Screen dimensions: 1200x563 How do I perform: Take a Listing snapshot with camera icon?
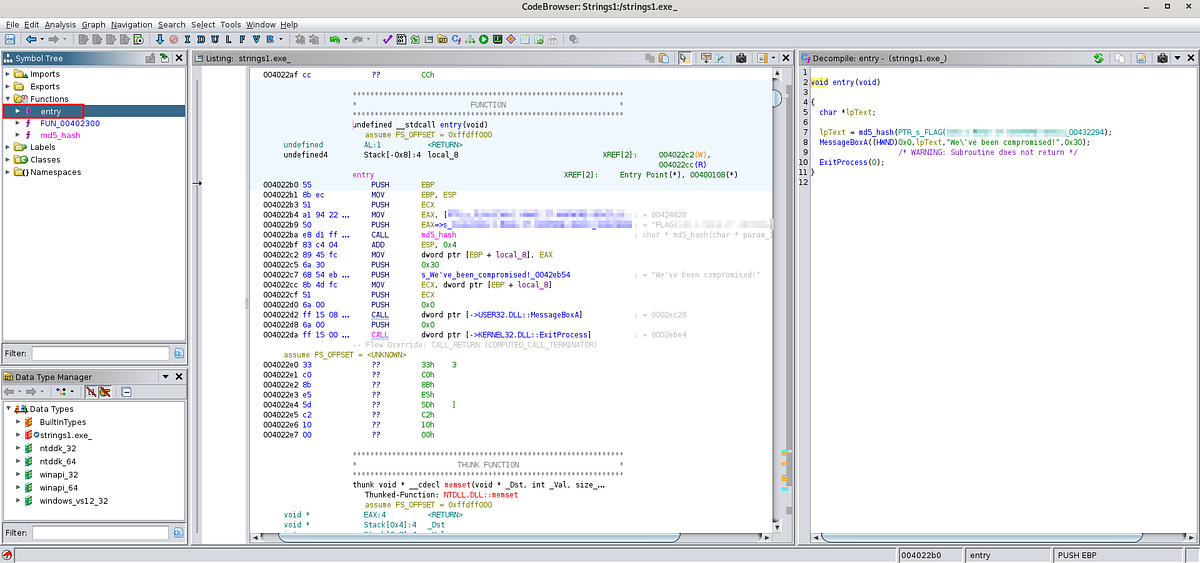(x=741, y=58)
